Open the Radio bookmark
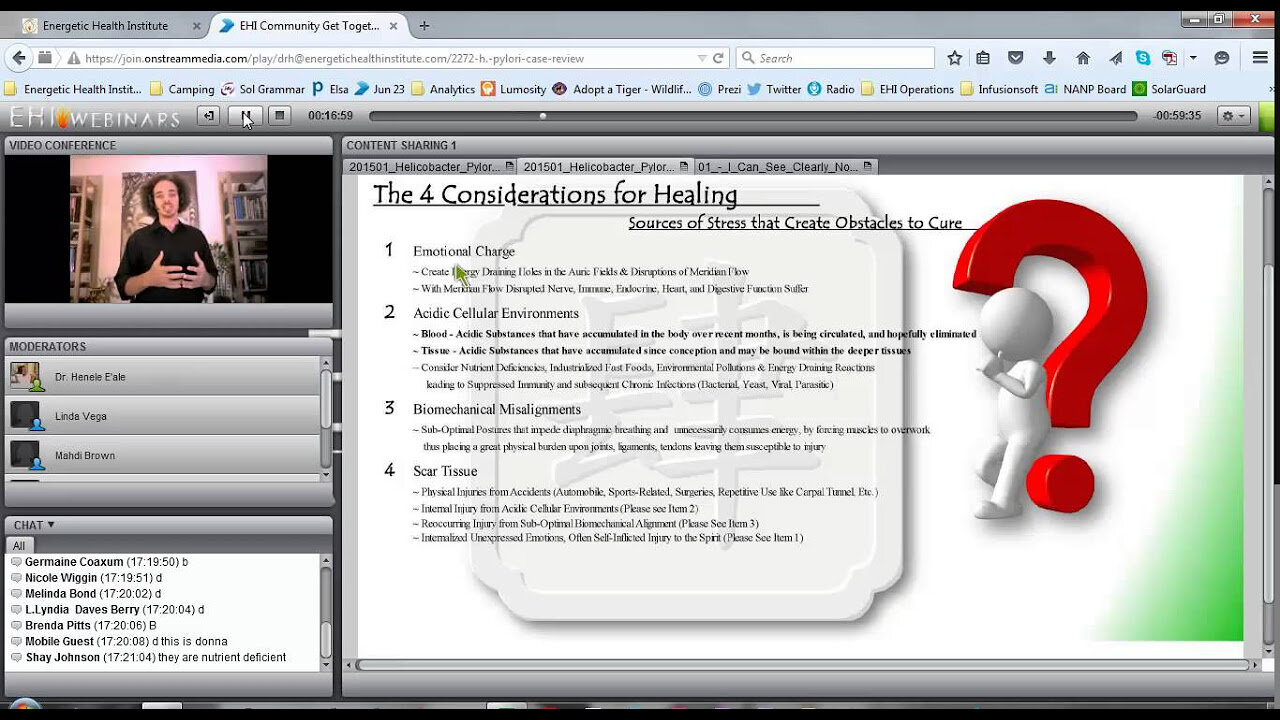The width and height of the screenshot is (1280, 720). click(832, 89)
